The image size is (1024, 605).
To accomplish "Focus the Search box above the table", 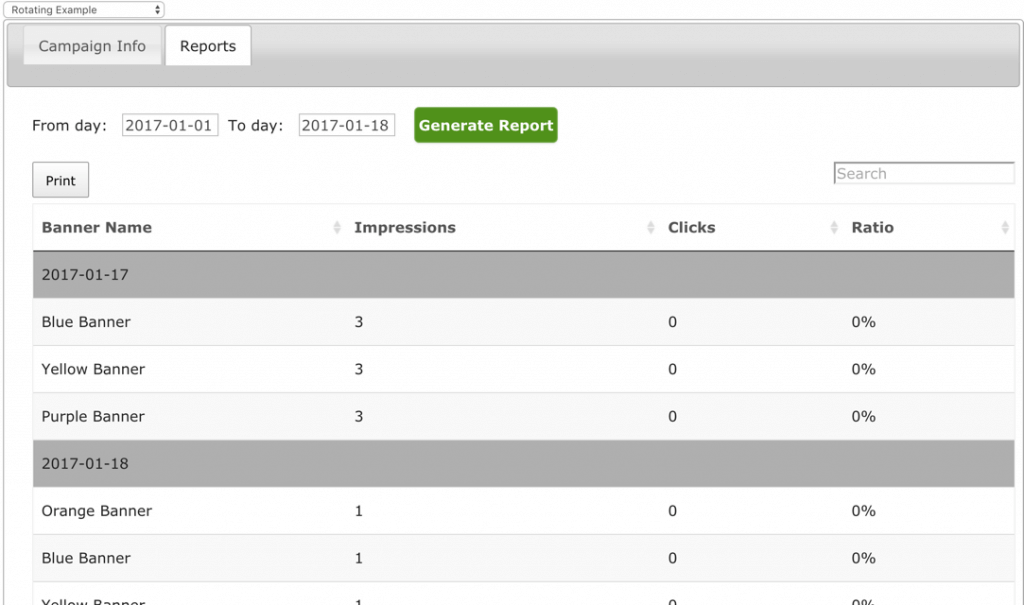I will [924, 174].
